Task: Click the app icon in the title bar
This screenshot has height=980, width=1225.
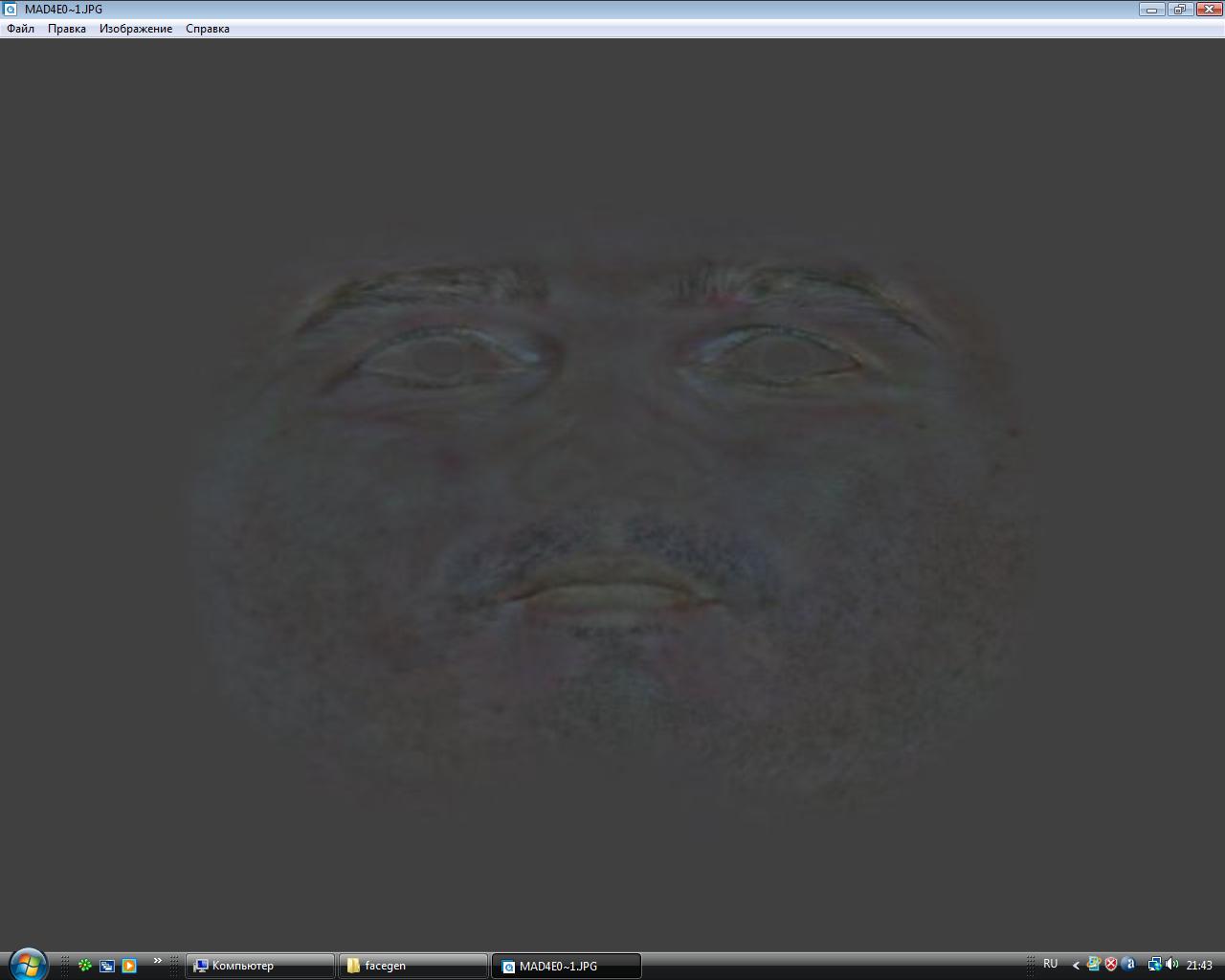Action: [x=11, y=10]
